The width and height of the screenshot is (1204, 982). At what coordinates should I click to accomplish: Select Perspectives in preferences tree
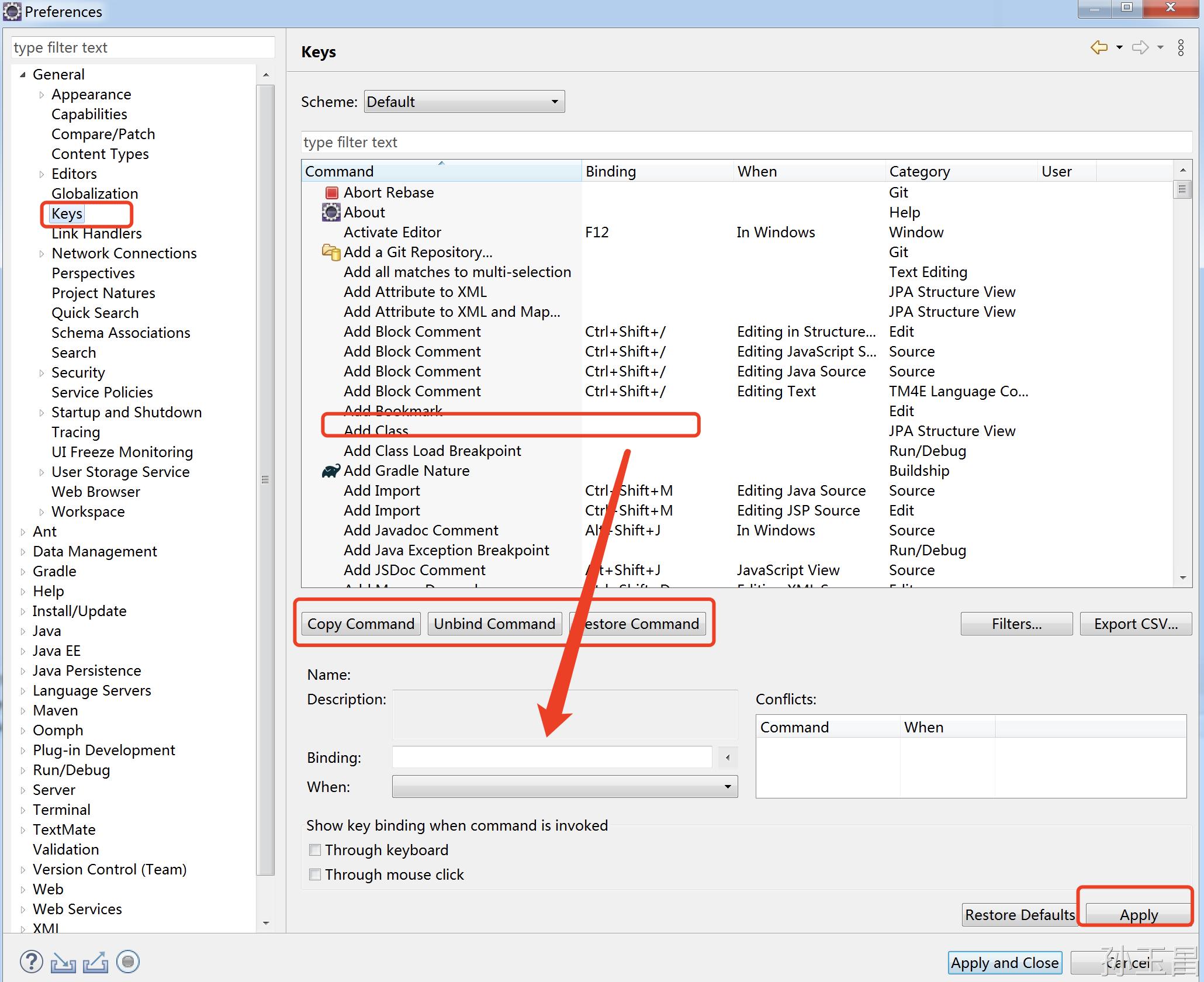click(x=93, y=273)
